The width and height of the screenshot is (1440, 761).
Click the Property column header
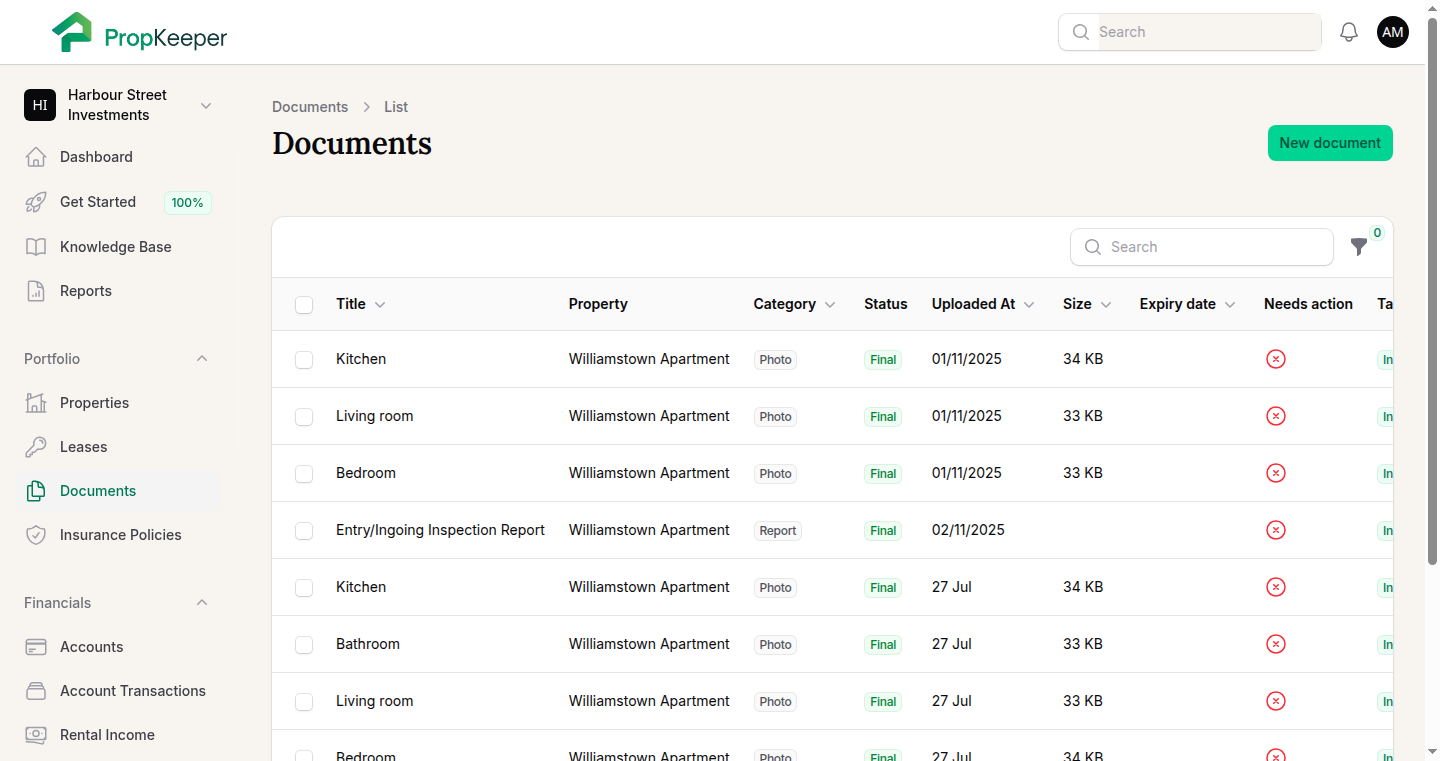tap(598, 304)
